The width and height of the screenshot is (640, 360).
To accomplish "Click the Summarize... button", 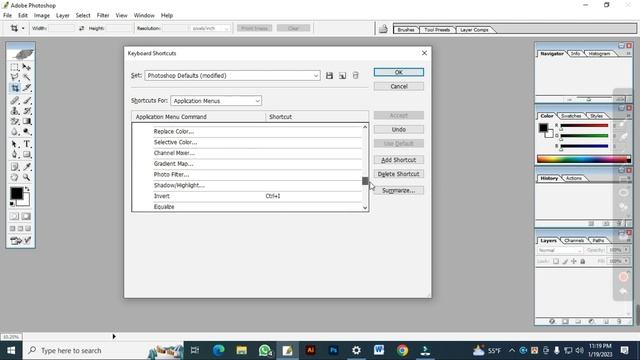I will coord(399,191).
